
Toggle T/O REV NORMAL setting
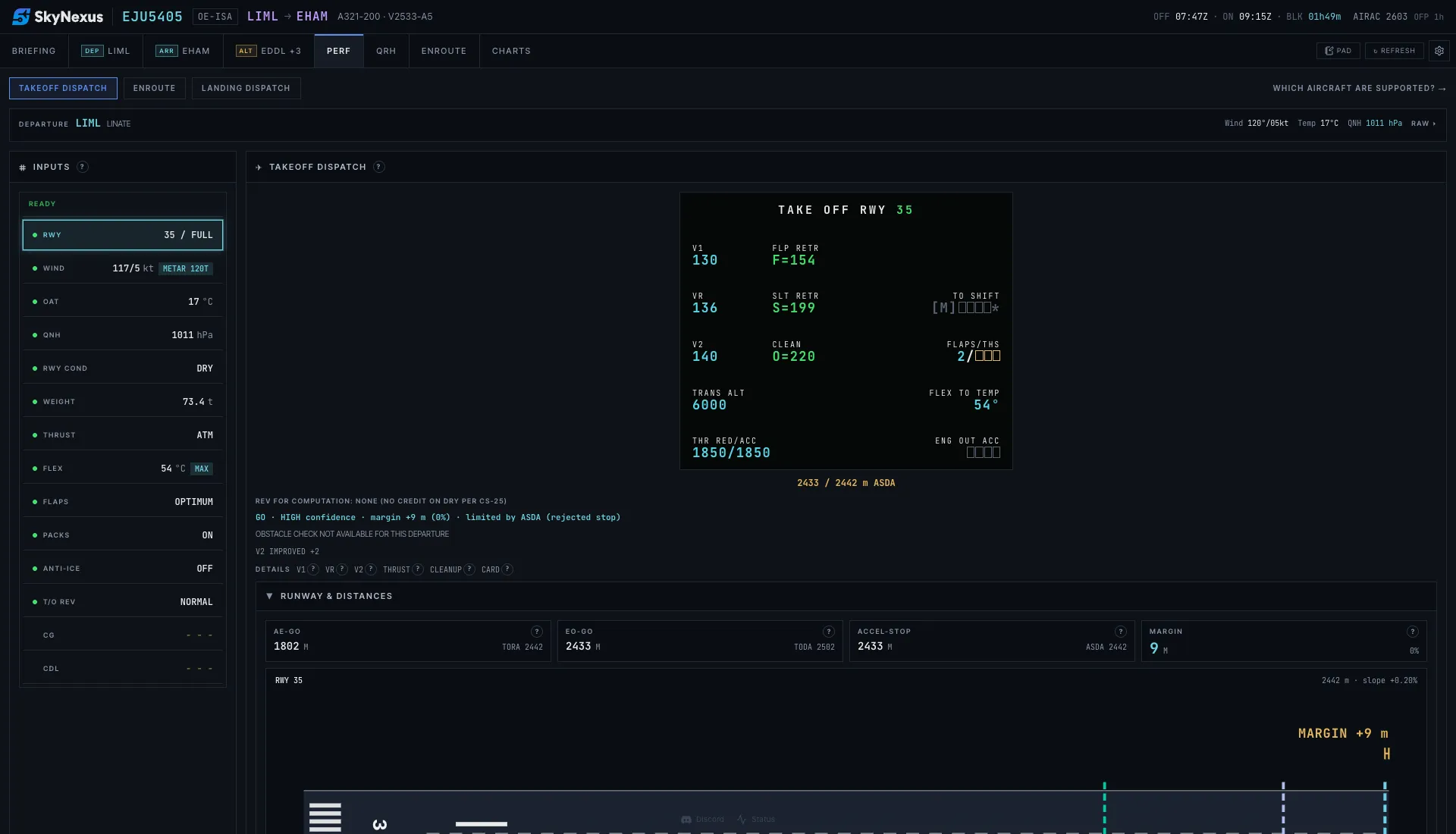click(x=123, y=602)
